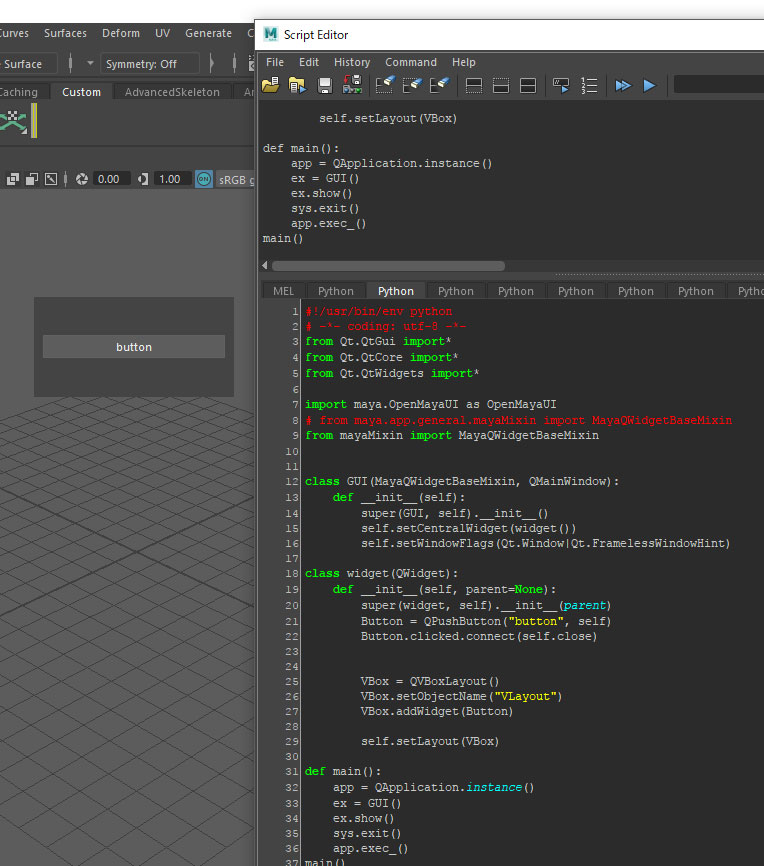Click the Execute All double-arrow icon
The image size is (764, 866).
point(623,86)
